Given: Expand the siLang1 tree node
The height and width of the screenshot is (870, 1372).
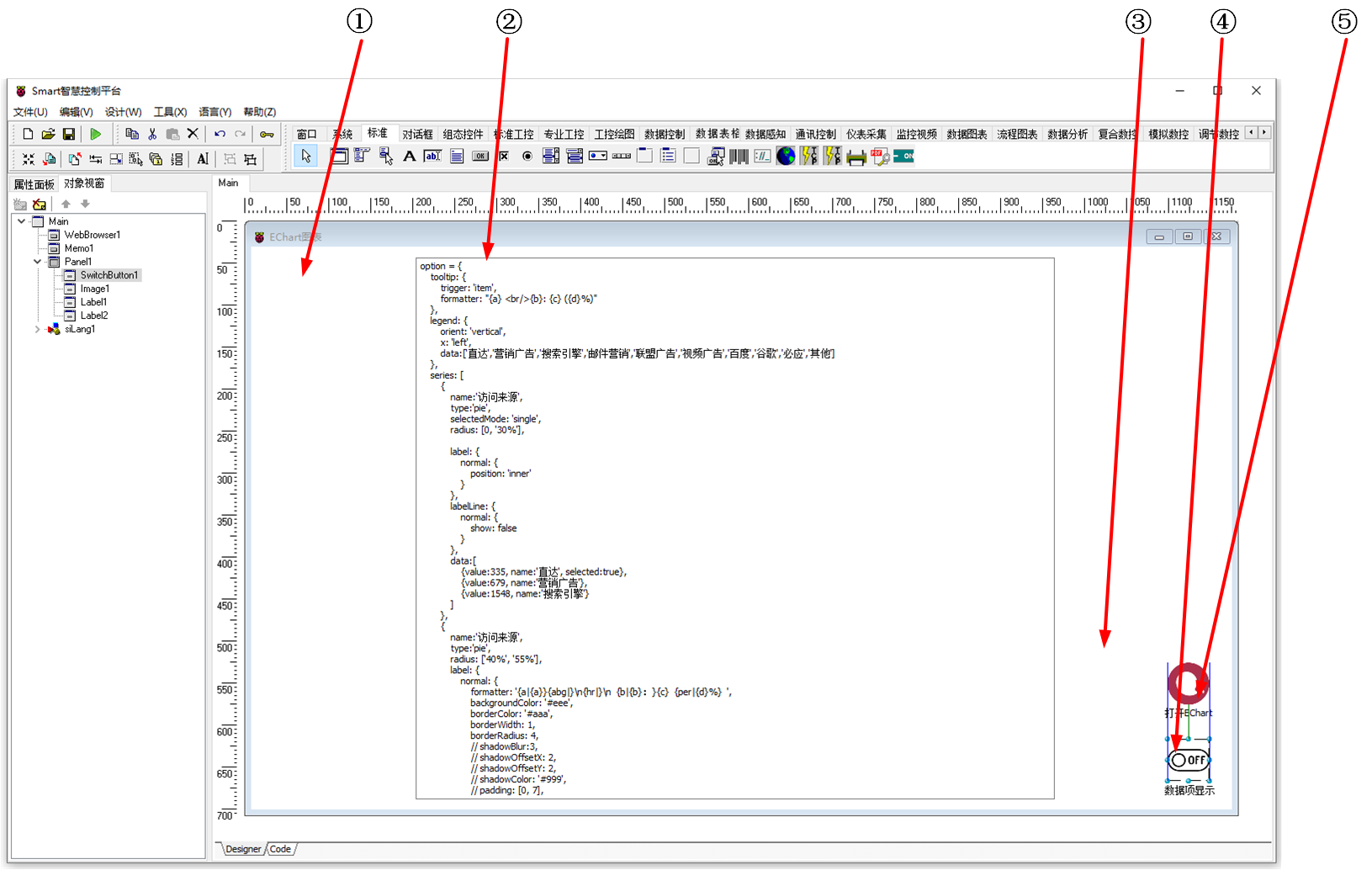Looking at the screenshot, I should (x=38, y=329).
